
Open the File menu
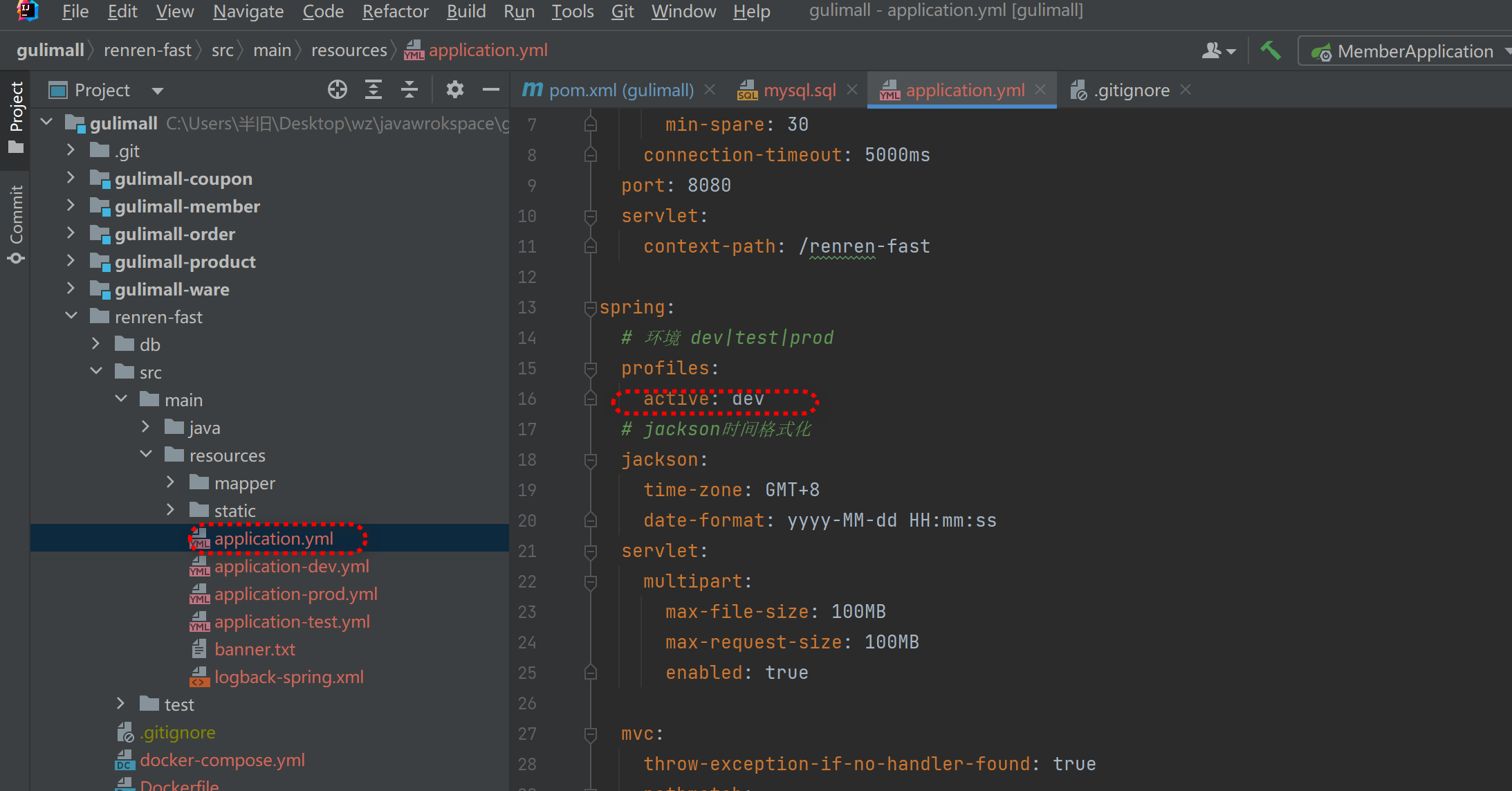click(x=75, y=11)
